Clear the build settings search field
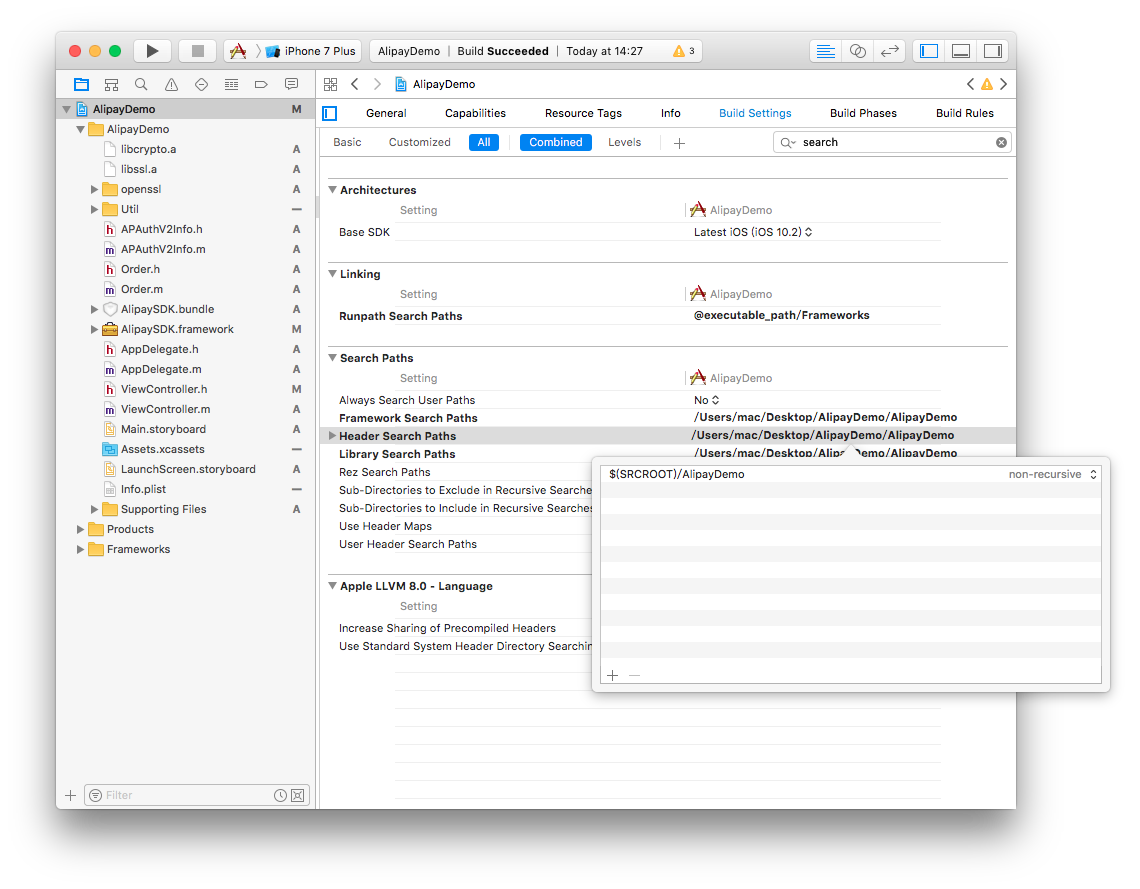1140x889 pixels. coord(1001,142)
